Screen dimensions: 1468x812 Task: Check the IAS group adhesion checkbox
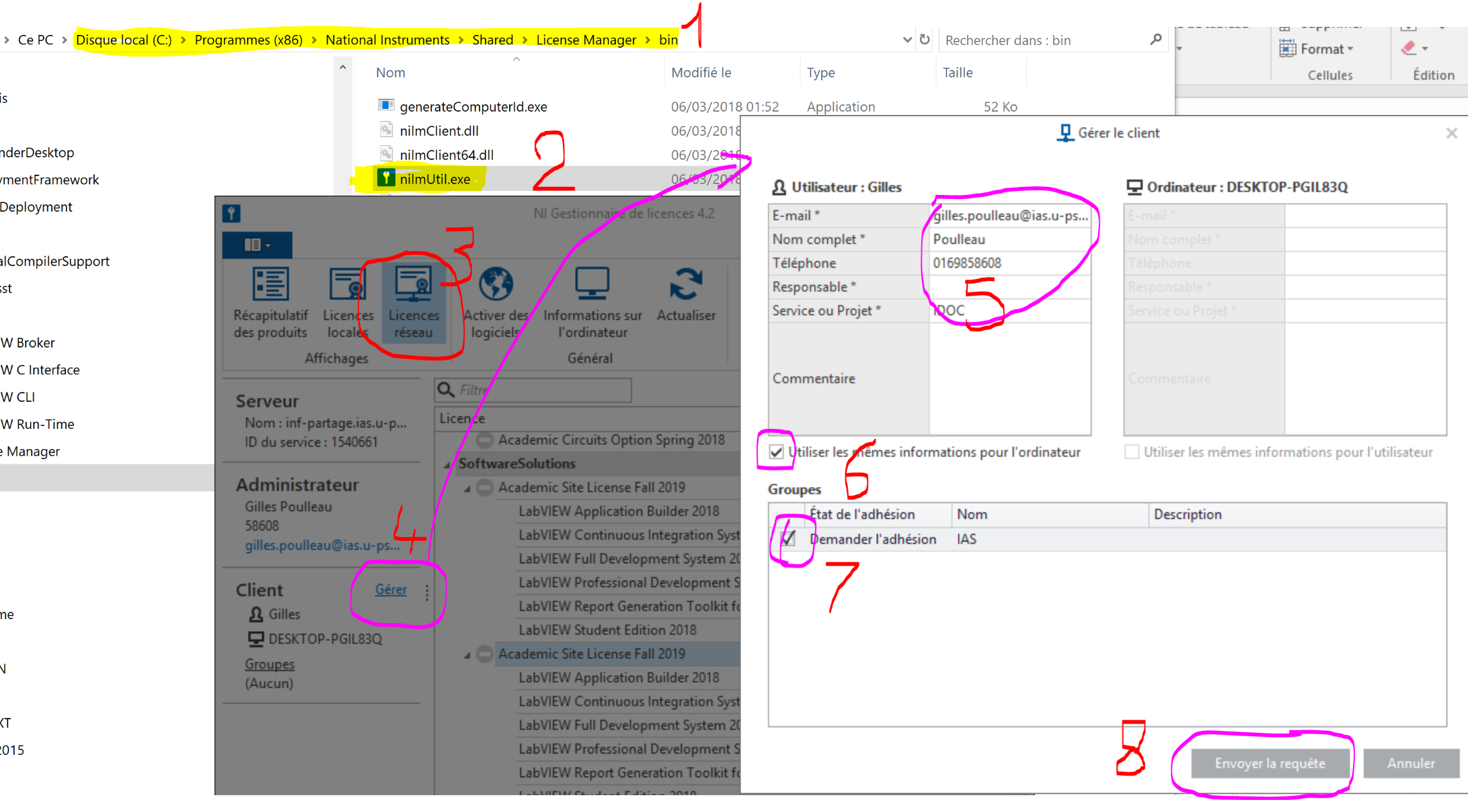pos(788,539)
